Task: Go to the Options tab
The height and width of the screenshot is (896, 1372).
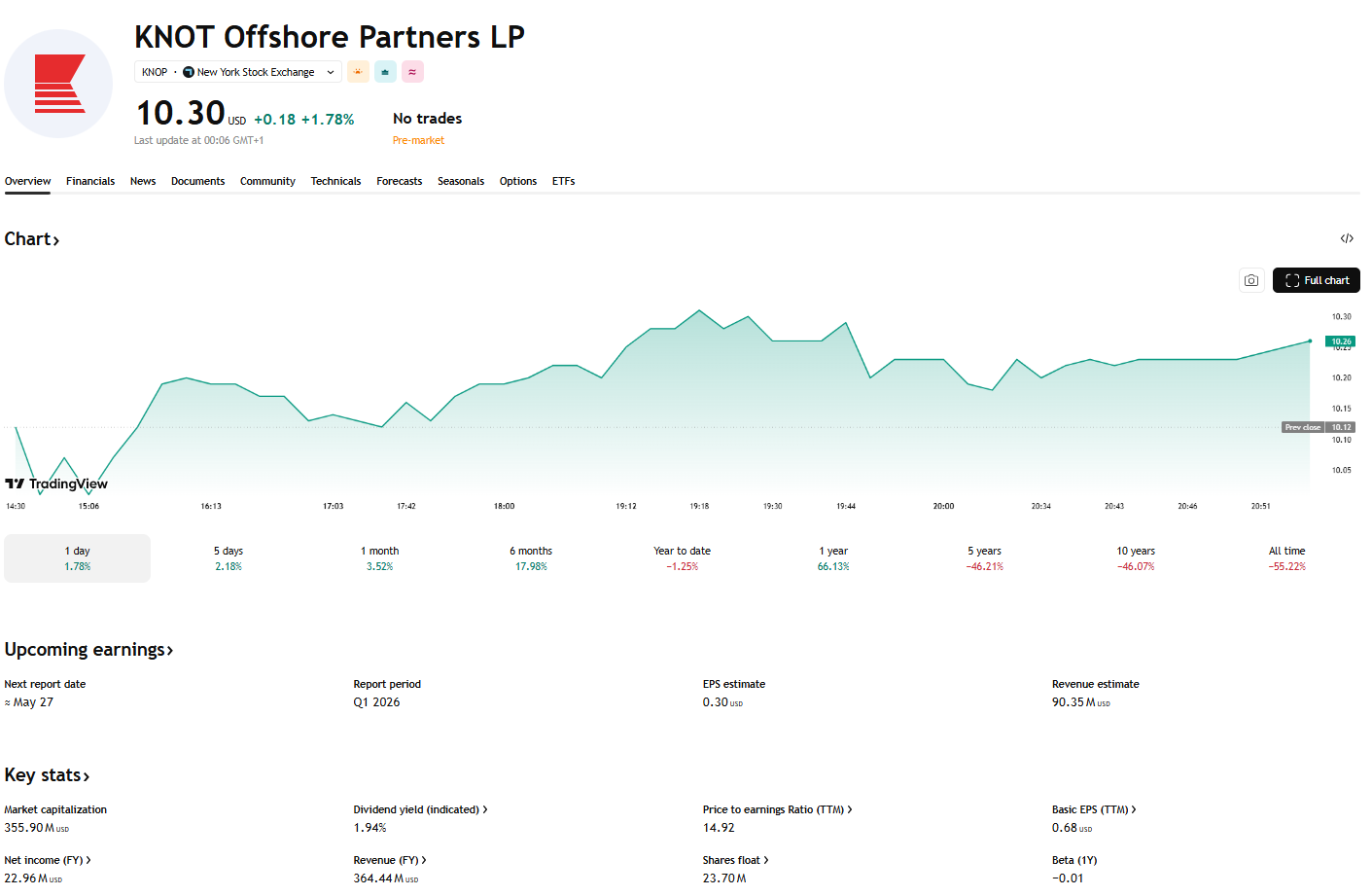Action: pyautogui.click(x=518, y=181)
